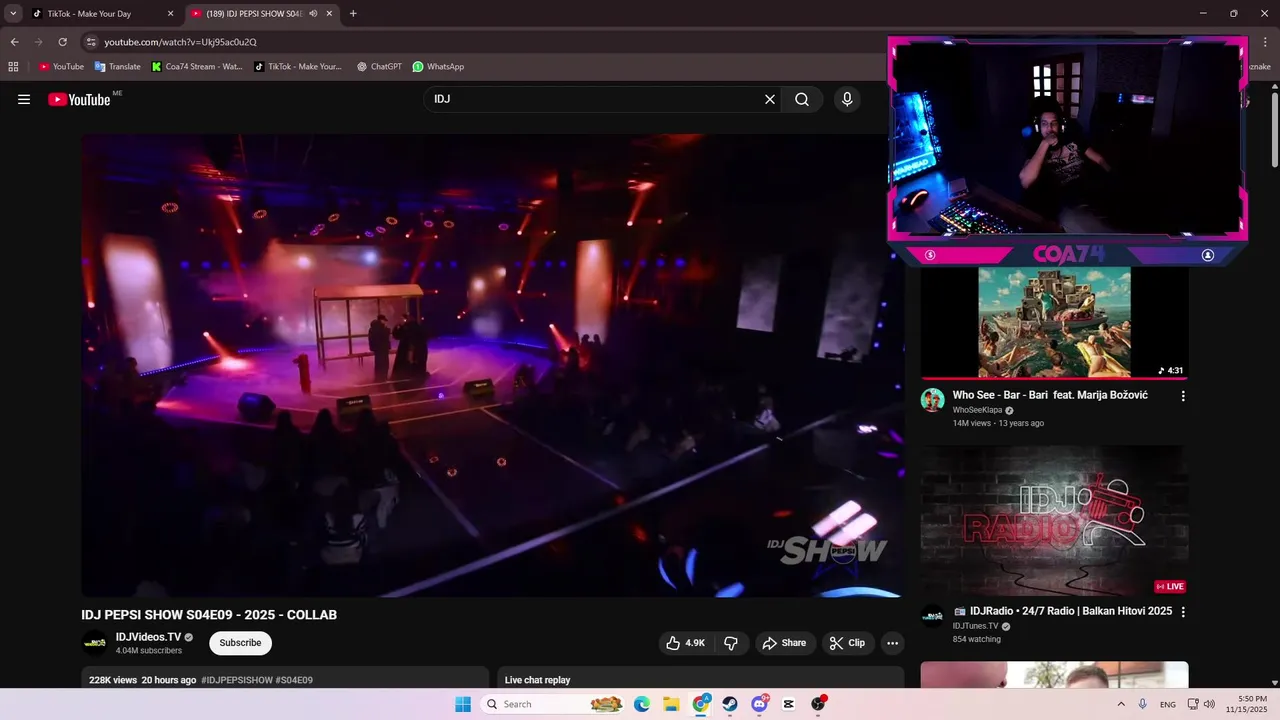The width and height of the screenshot is (1280, 720).
Task: Dislike the video
Action: tap(731, 643)
